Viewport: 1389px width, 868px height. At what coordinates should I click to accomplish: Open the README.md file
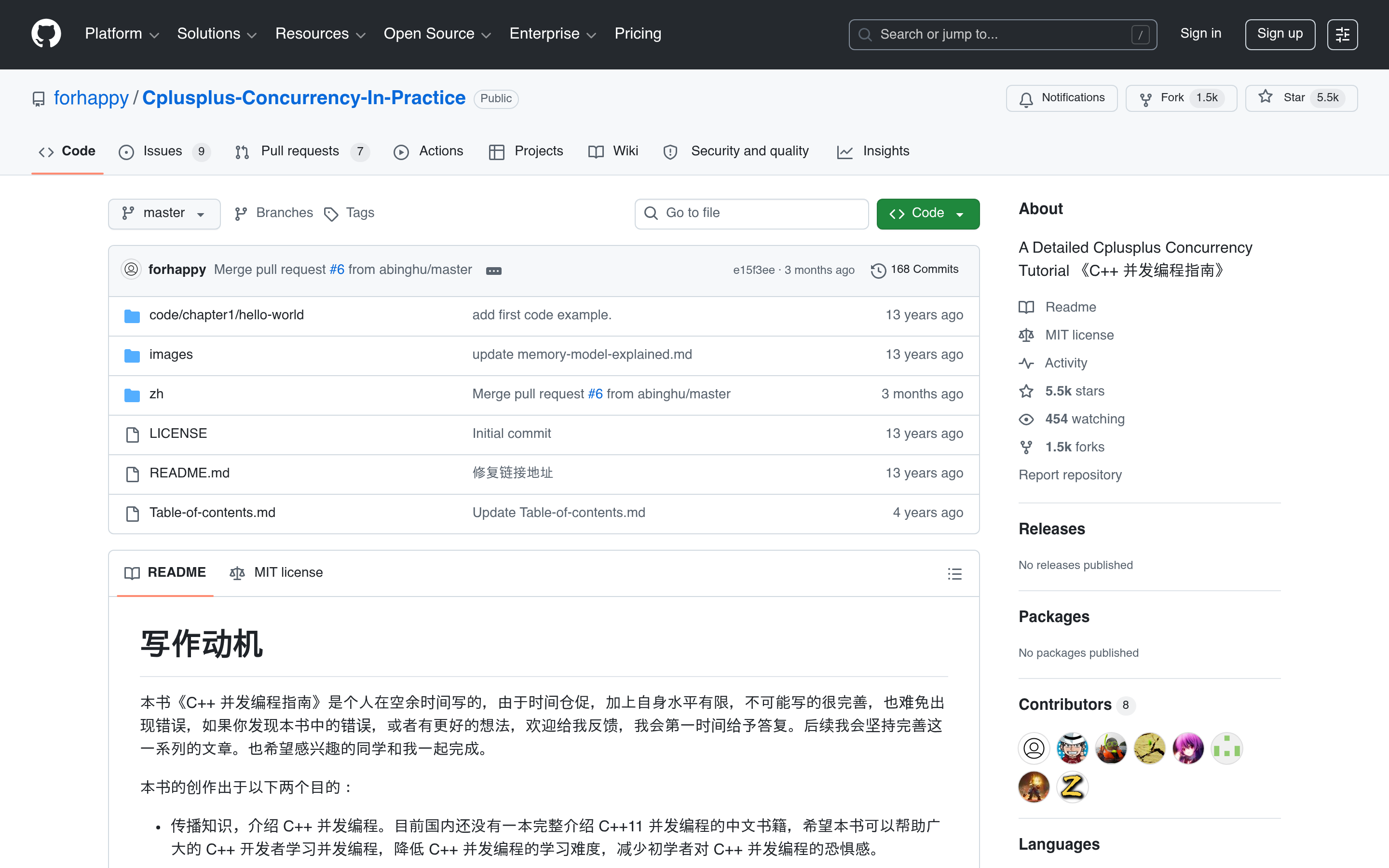pos(190,474)
